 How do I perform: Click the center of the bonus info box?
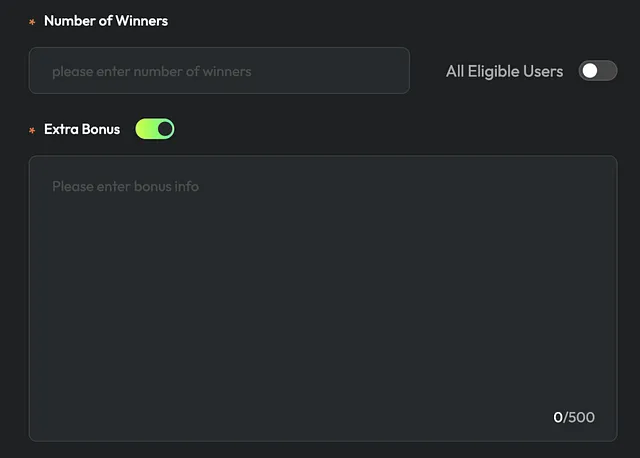tap(322, 298)
